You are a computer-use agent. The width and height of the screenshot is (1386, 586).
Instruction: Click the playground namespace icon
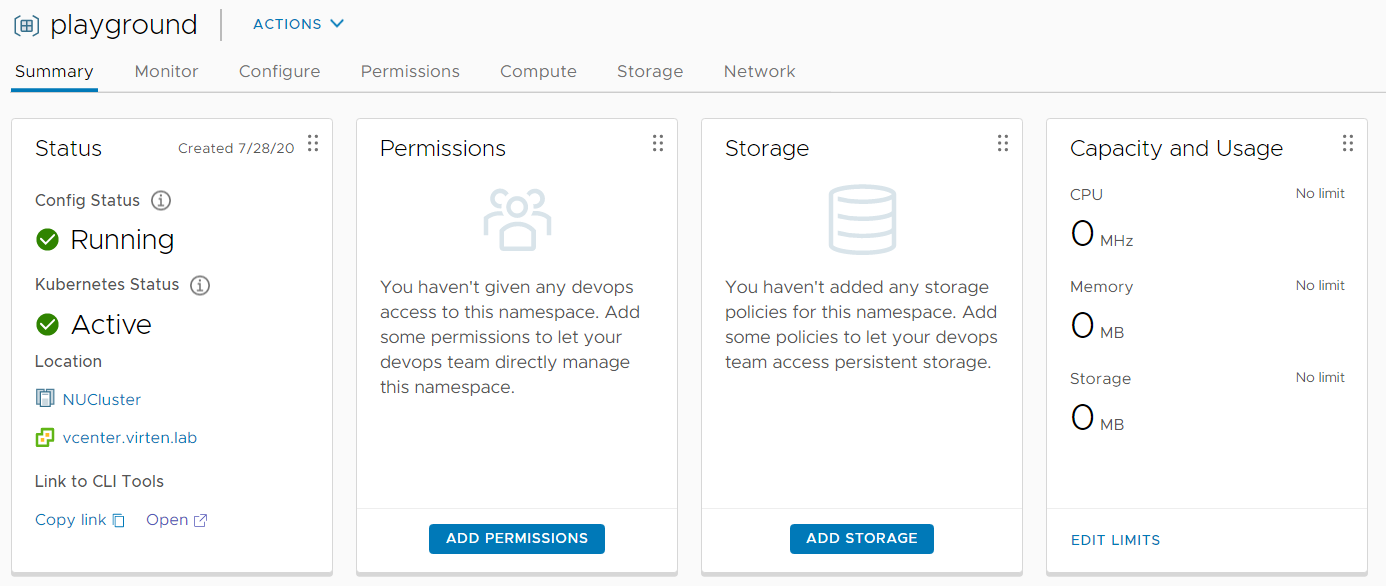point(27,25)
